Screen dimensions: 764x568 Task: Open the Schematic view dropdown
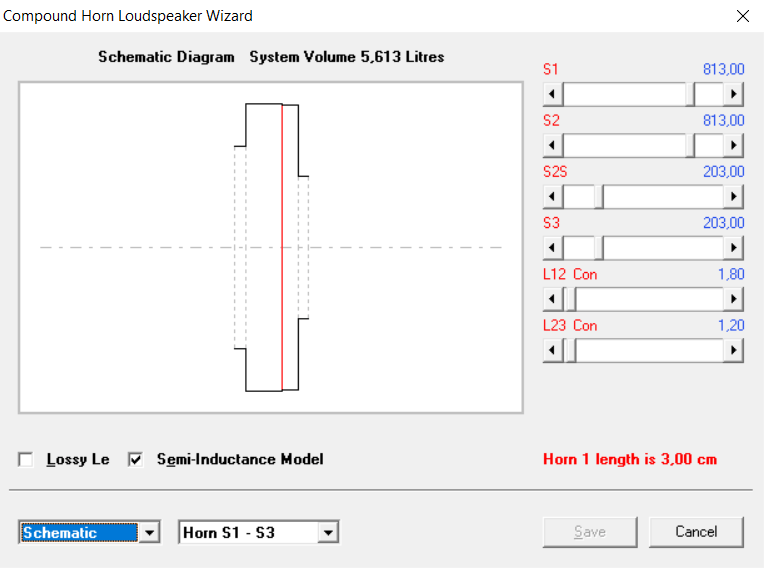point(149,532)
